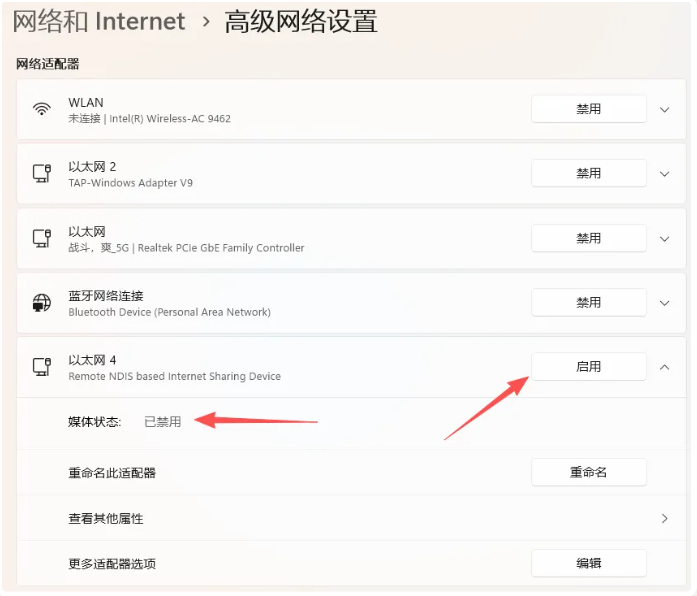Click the 网络适配器 section heading
The width and height of the screenshot is (697, 596).
(x=48, y=64)
